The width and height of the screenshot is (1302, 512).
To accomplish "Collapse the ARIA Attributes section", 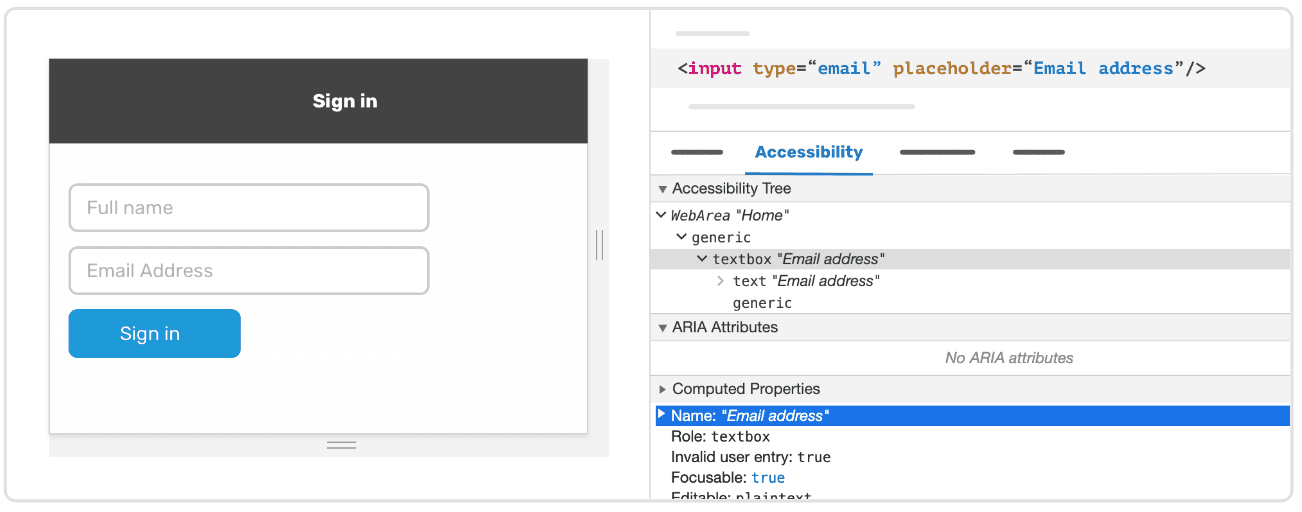I will click(662, 328).
